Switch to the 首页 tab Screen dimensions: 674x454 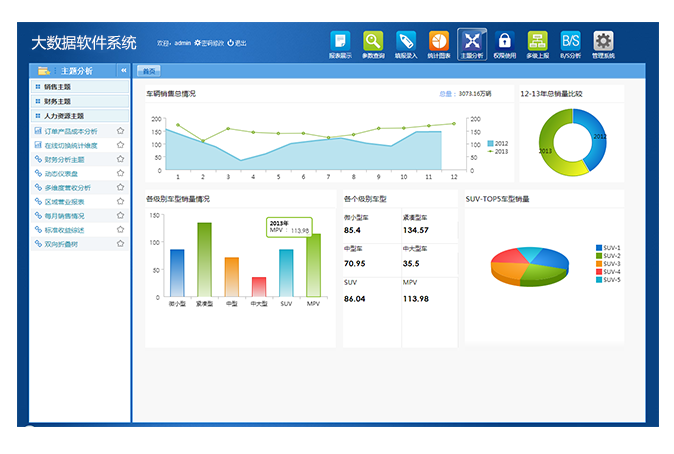(x=148, y=71)
